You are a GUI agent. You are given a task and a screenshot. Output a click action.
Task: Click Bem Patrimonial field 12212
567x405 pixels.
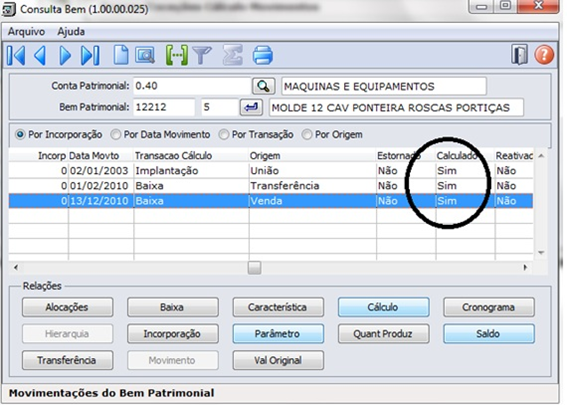coord(164,107)
